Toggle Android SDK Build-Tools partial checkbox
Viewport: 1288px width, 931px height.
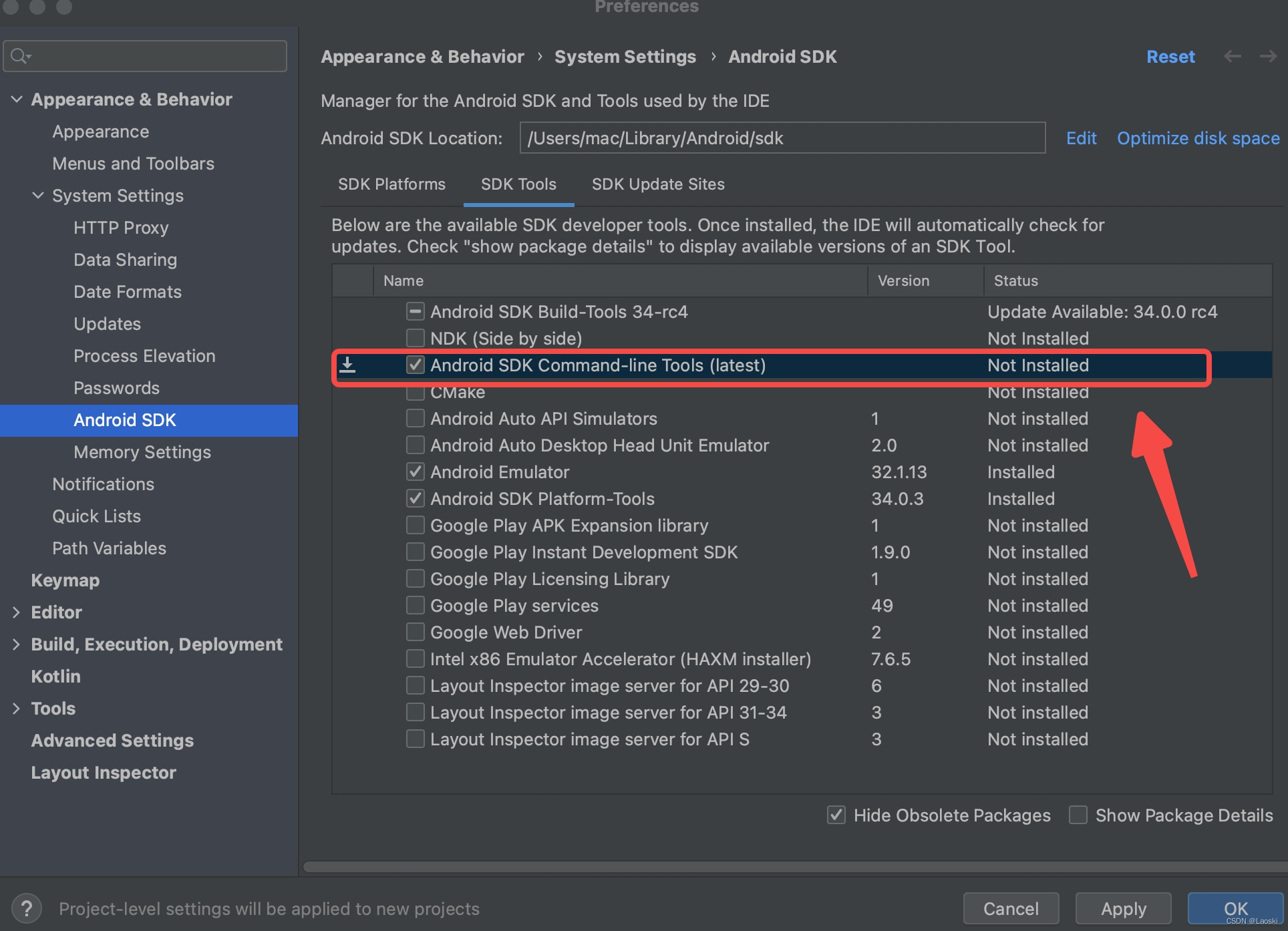(416, 311)
